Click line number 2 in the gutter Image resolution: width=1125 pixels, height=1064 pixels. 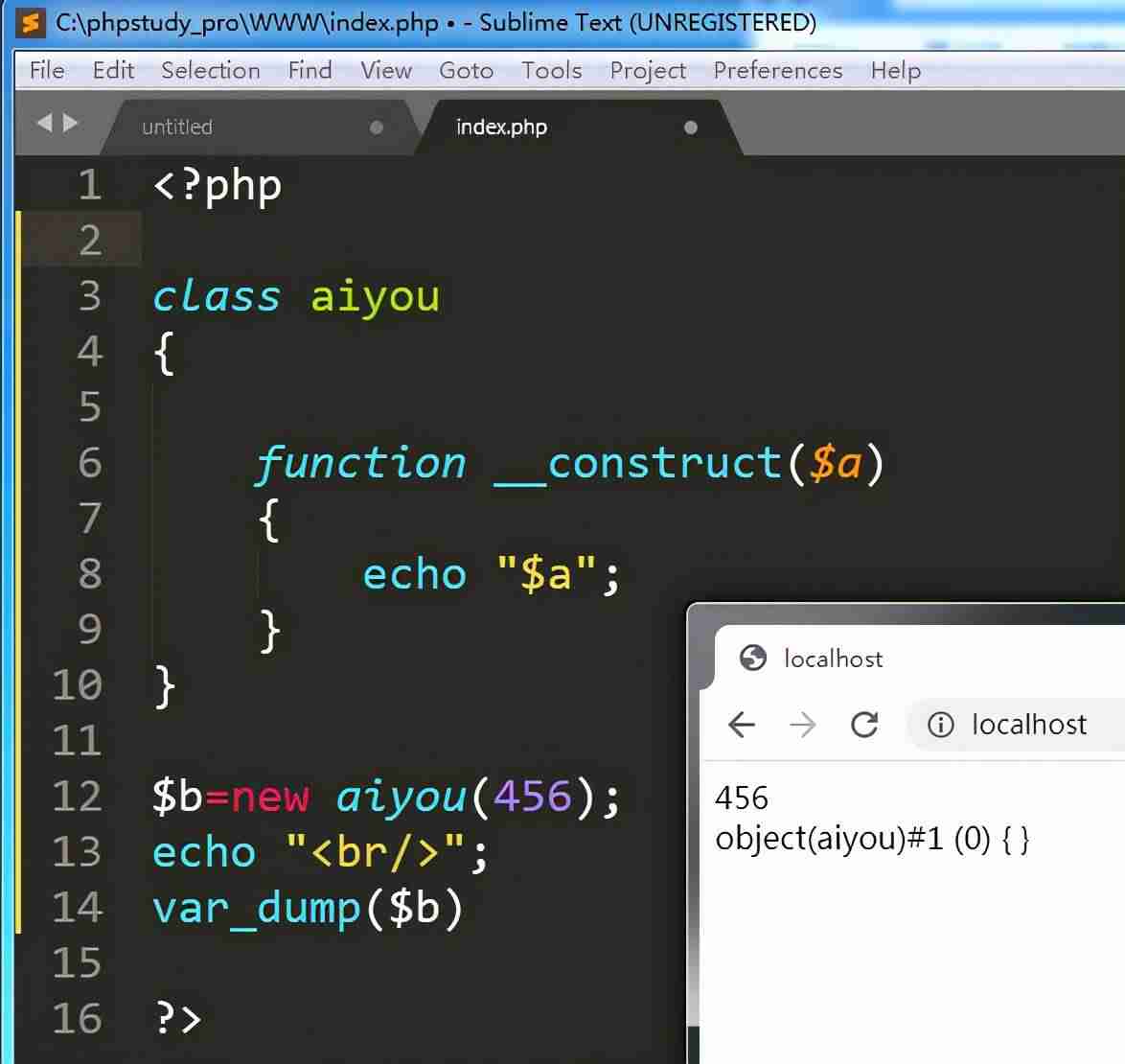pos(90,240)
